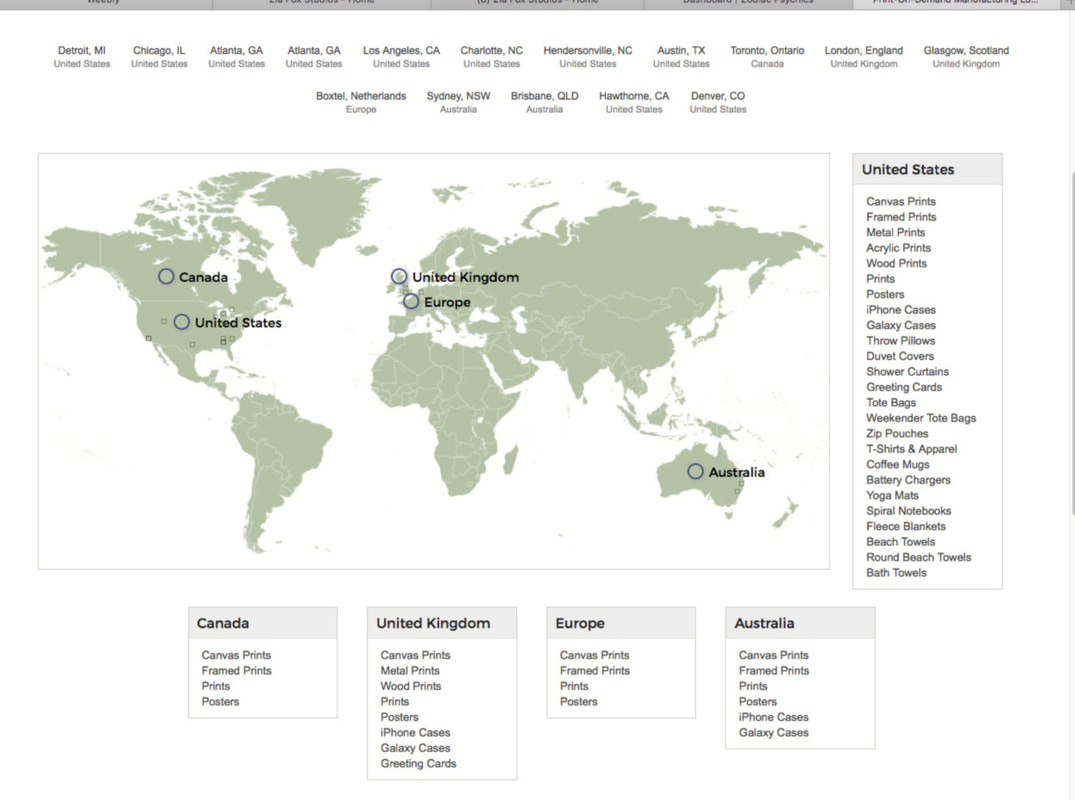Select the Sydney, NSW location
Image resolution: width=1075 pixels, height=800 pixels.
[458, 102]
